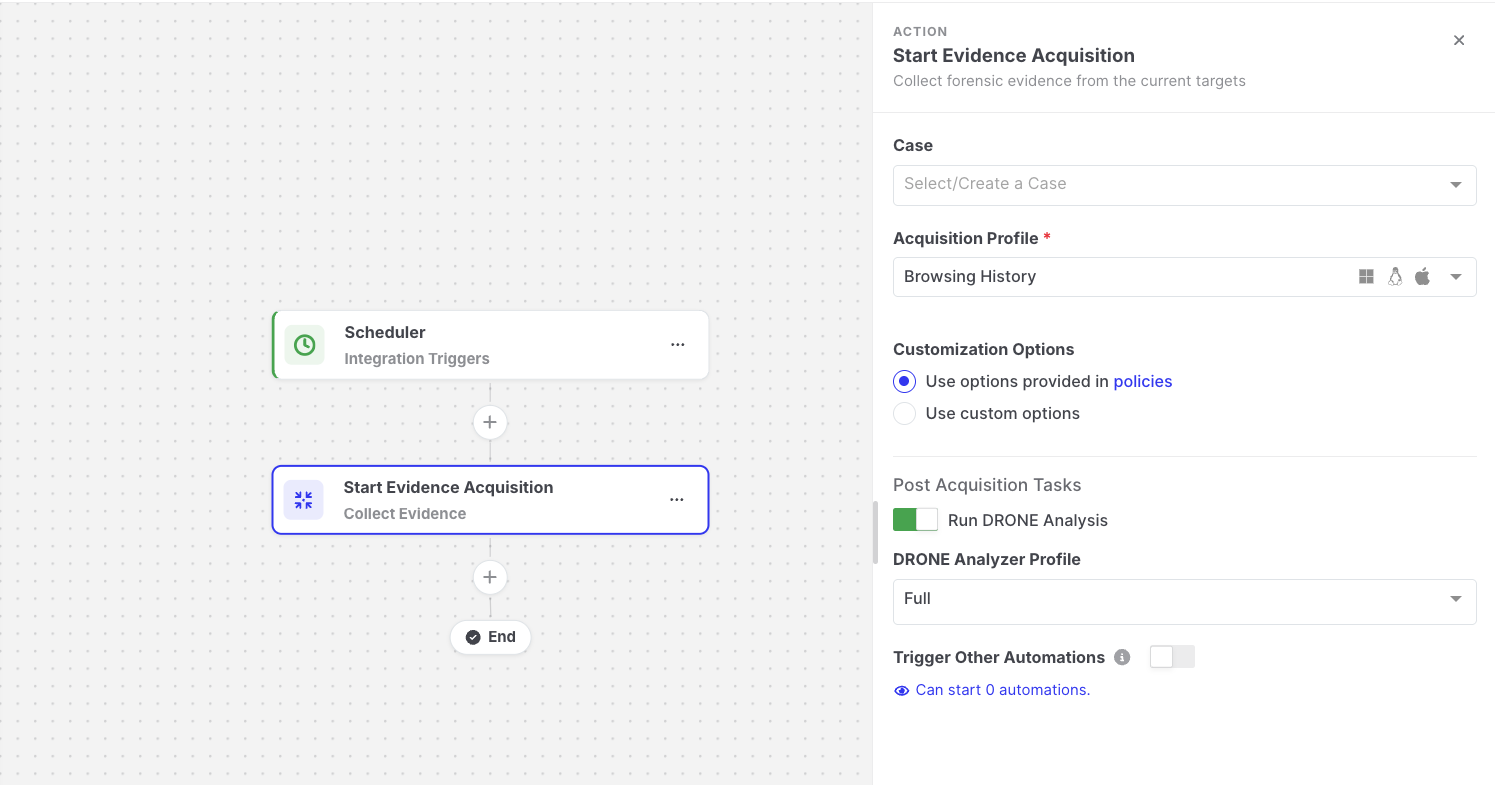
Task: Click the End node label
Action: click(502, 637)
